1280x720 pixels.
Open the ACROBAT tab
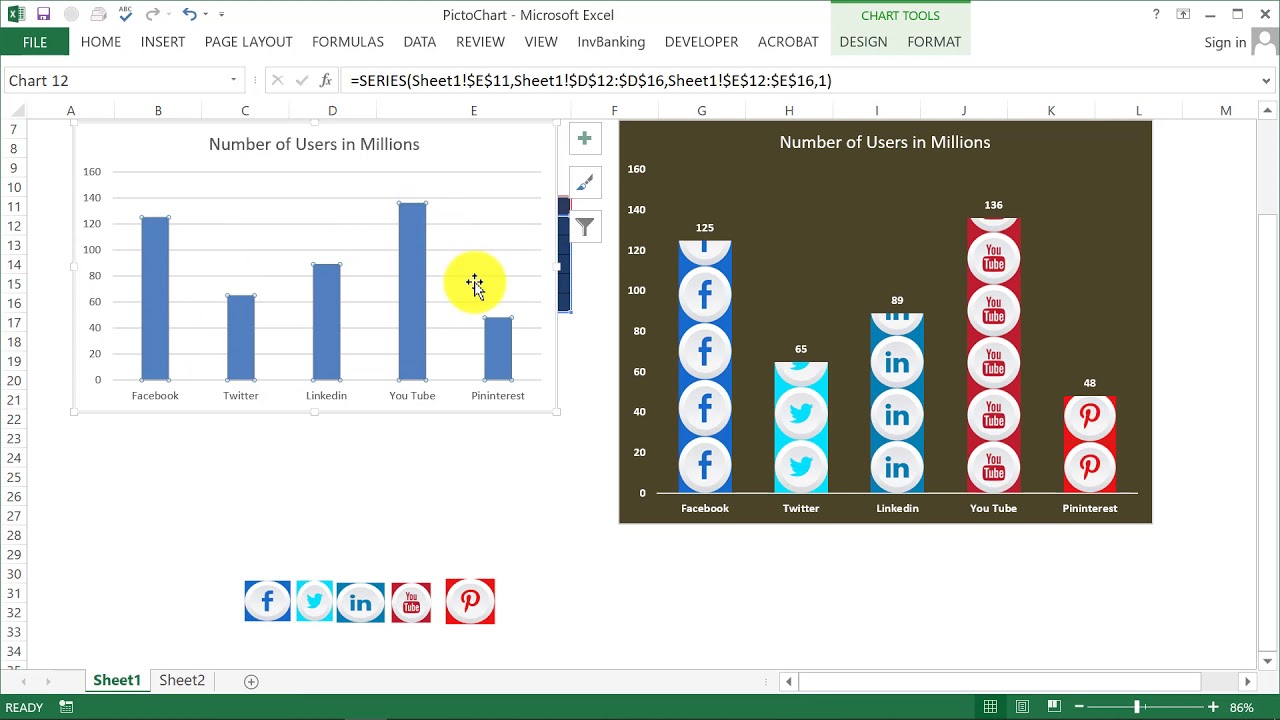pos(788,42)
